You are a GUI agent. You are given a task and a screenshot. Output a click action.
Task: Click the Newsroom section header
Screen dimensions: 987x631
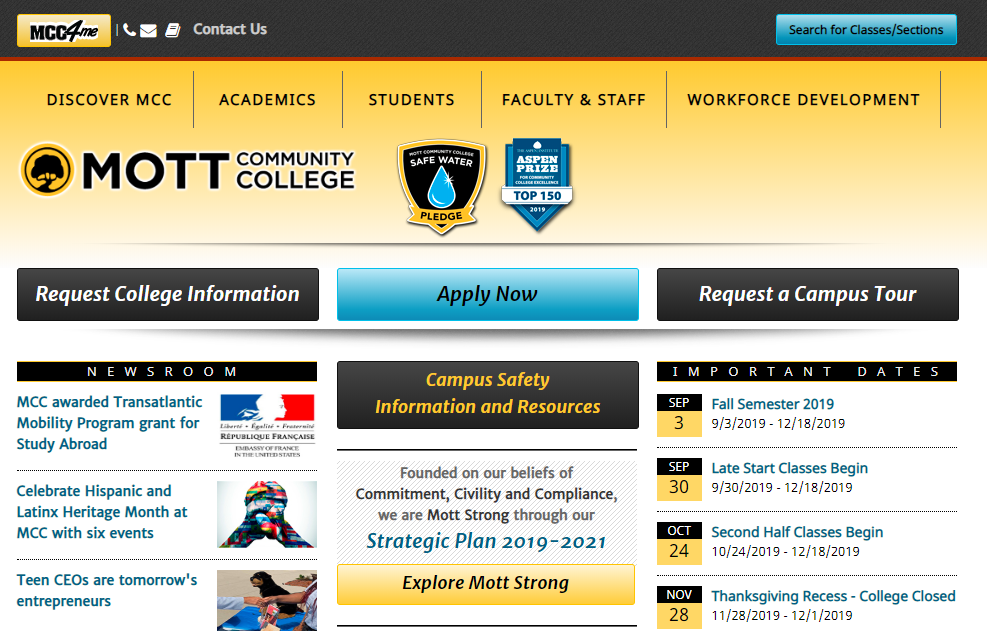click(x=167, y=372)
